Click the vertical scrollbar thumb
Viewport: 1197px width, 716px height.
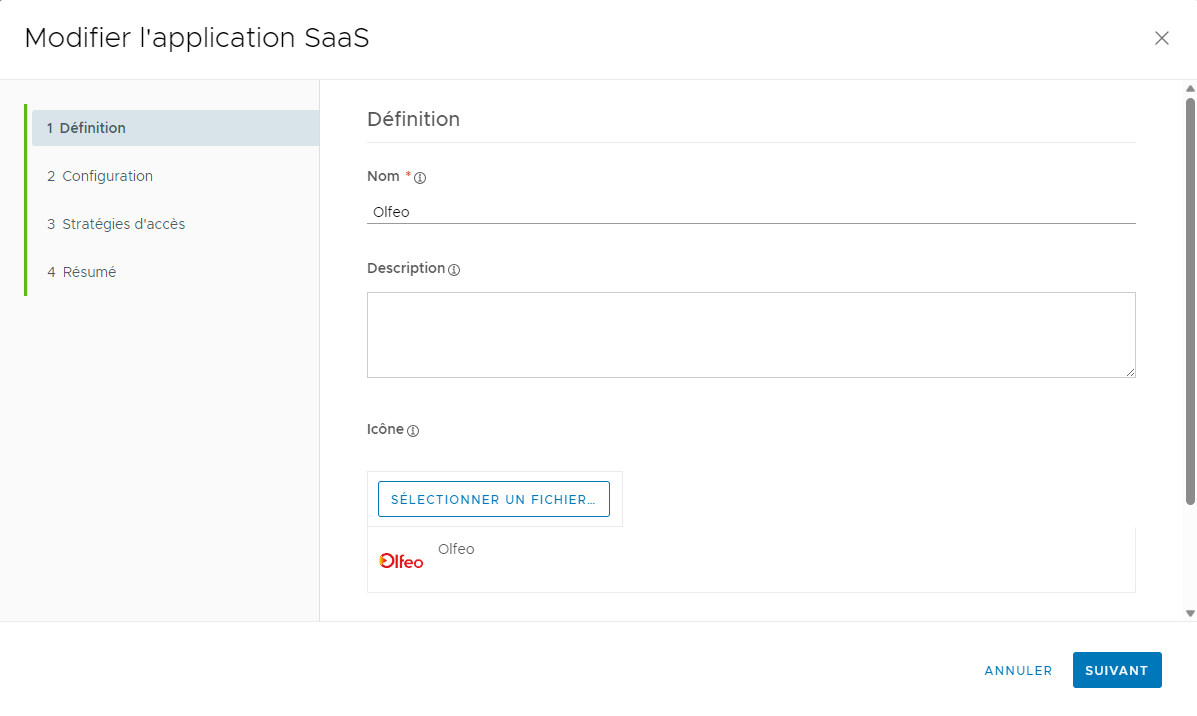pyautogui.click(x=1190, y=300)
